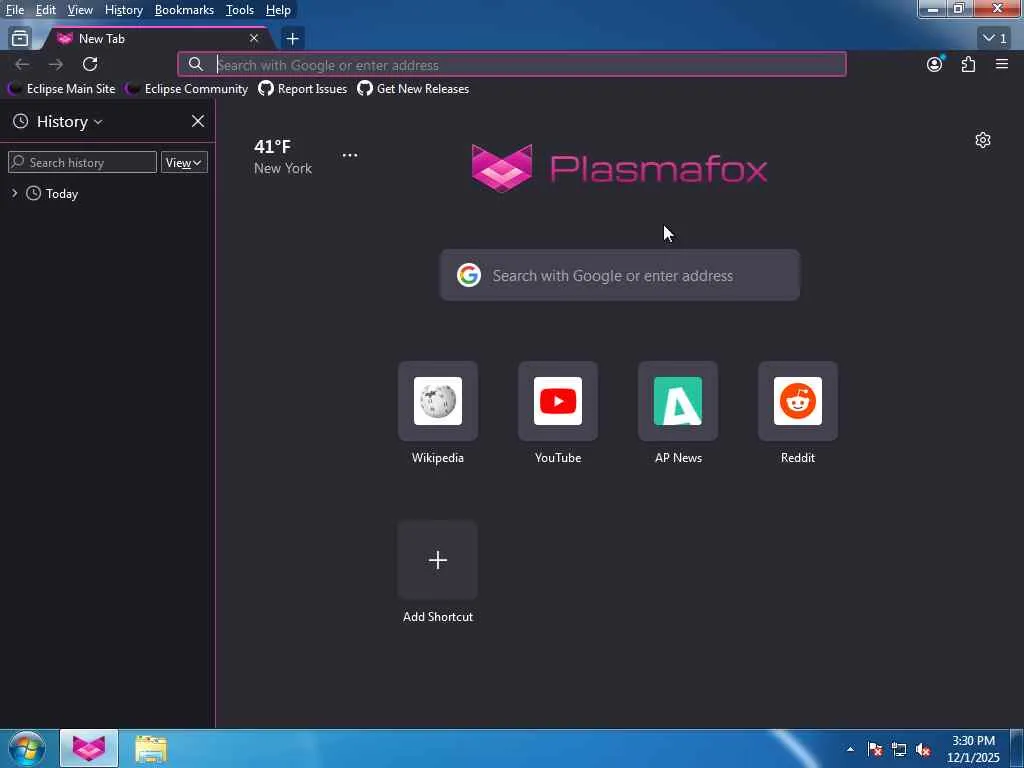Close the History sidebar
1024x768 pixels.
(198, 121)
